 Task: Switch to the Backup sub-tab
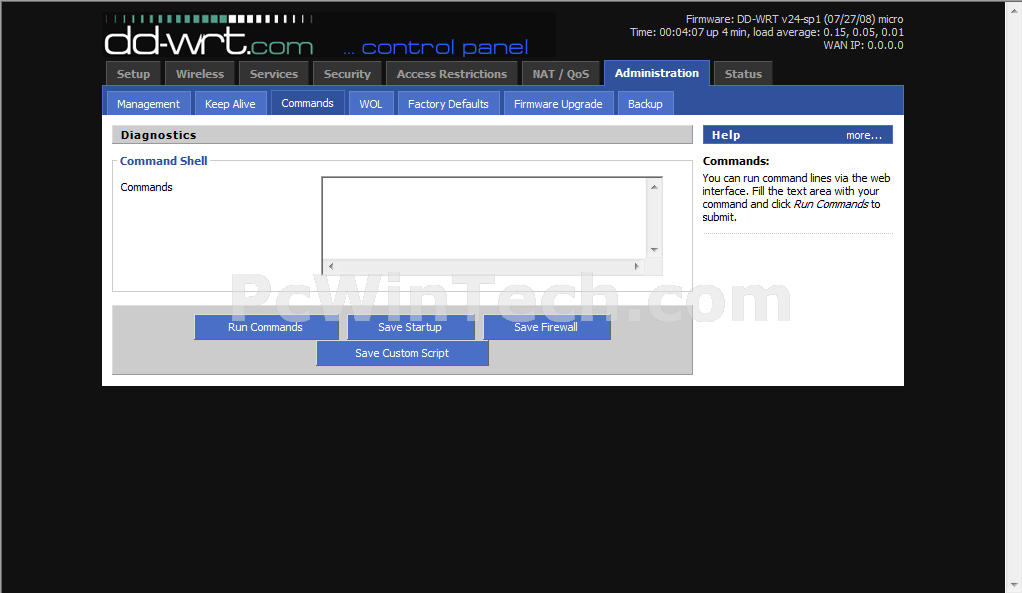point(645,104)
